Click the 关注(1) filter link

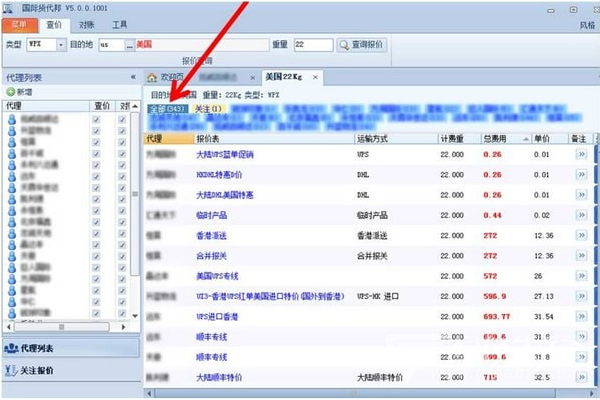[206, 108]
